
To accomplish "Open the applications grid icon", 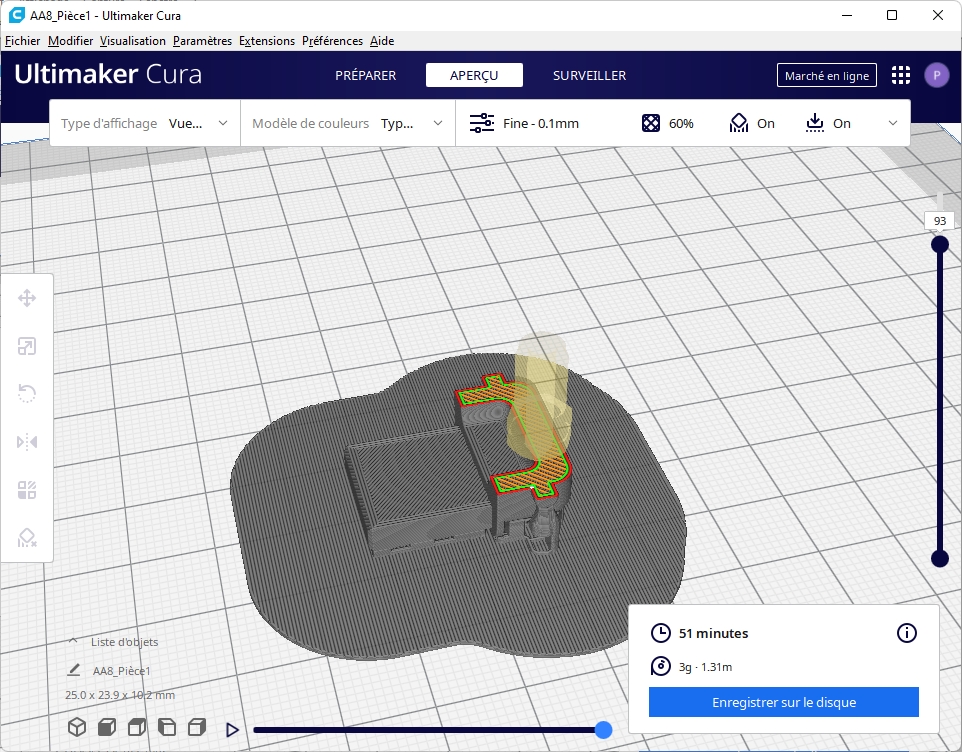I will tap(900, 75).
